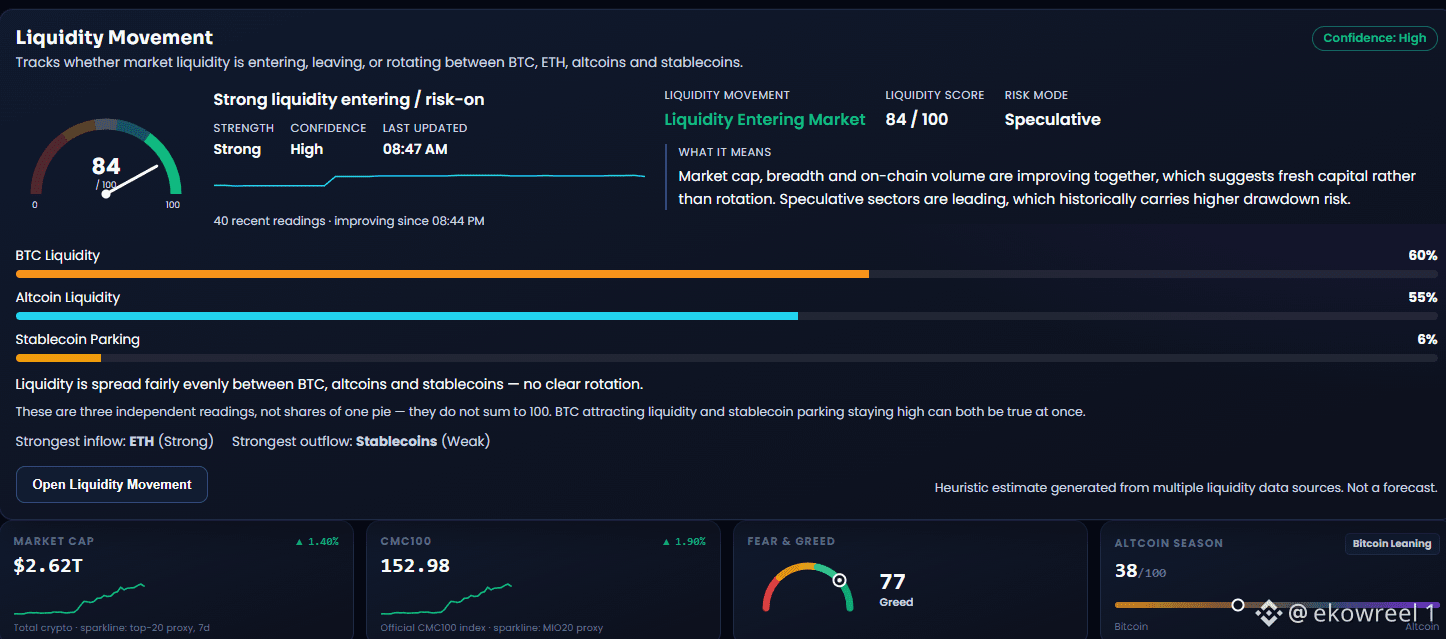Click the 'Altcoin Liquidity' label

pos(68,297)
